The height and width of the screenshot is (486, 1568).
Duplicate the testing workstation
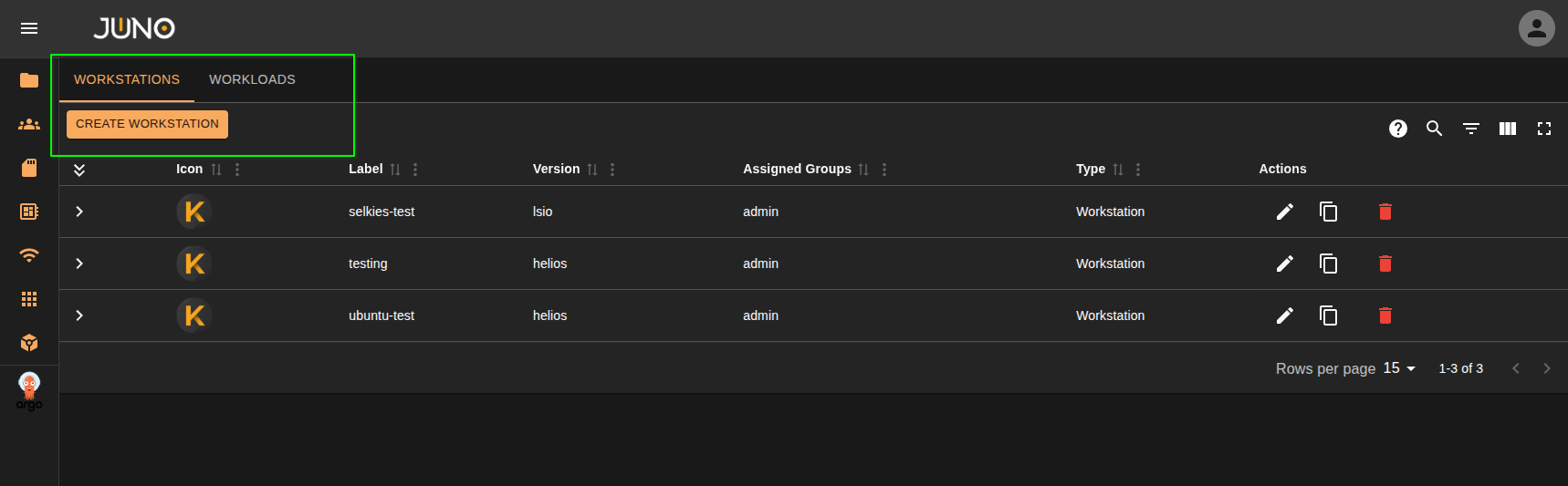1328,264
